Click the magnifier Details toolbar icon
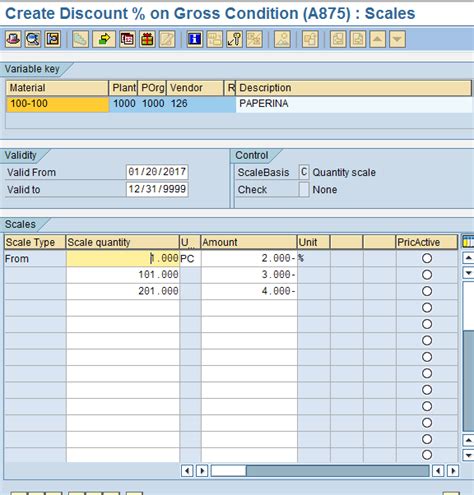 point(33,39)
